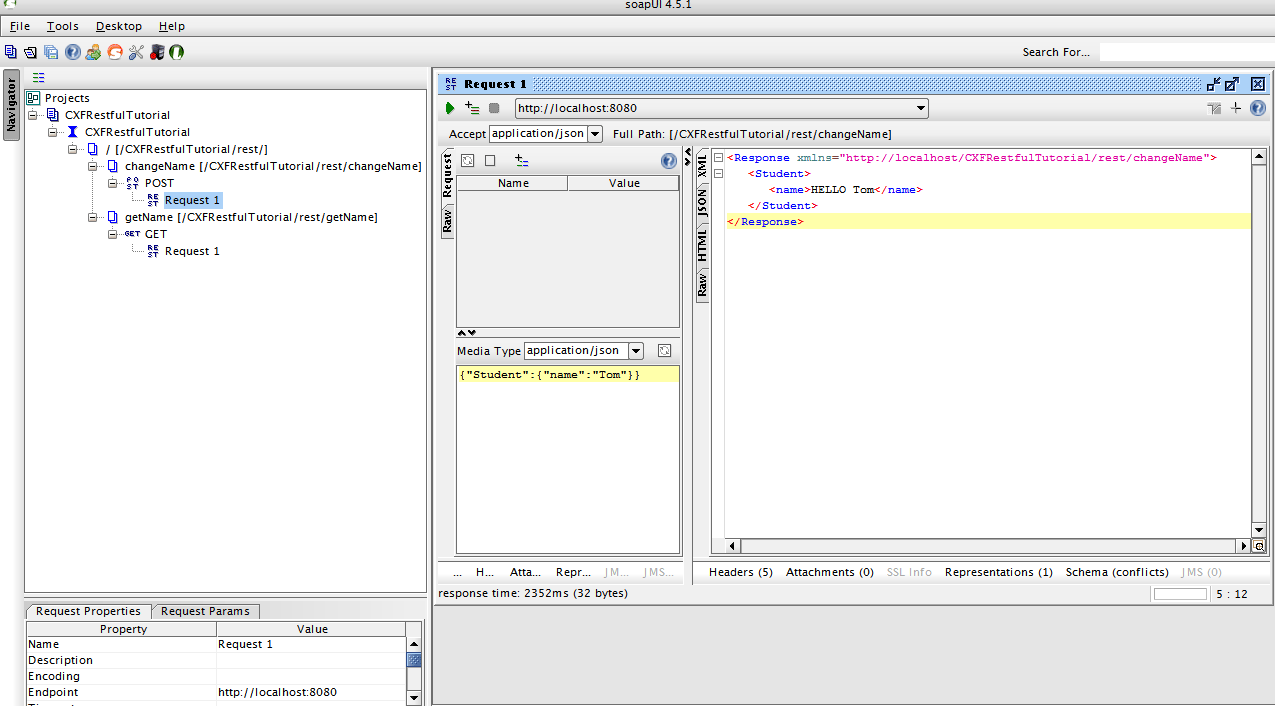Open Preferences via the wrench toolbar icon
1275x706 pixels.
[x=136, y=52]
